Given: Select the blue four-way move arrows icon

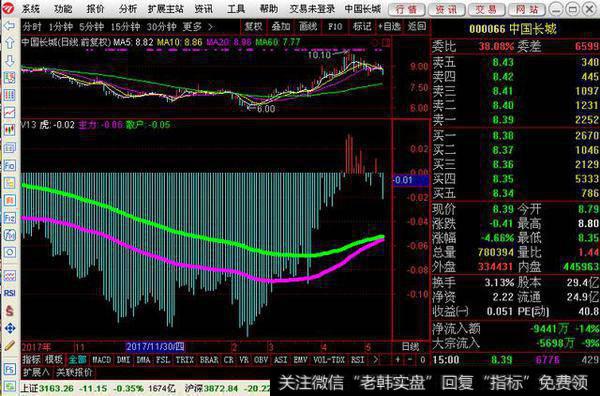Looking at the screenshot, I should (x=9, y=328).
